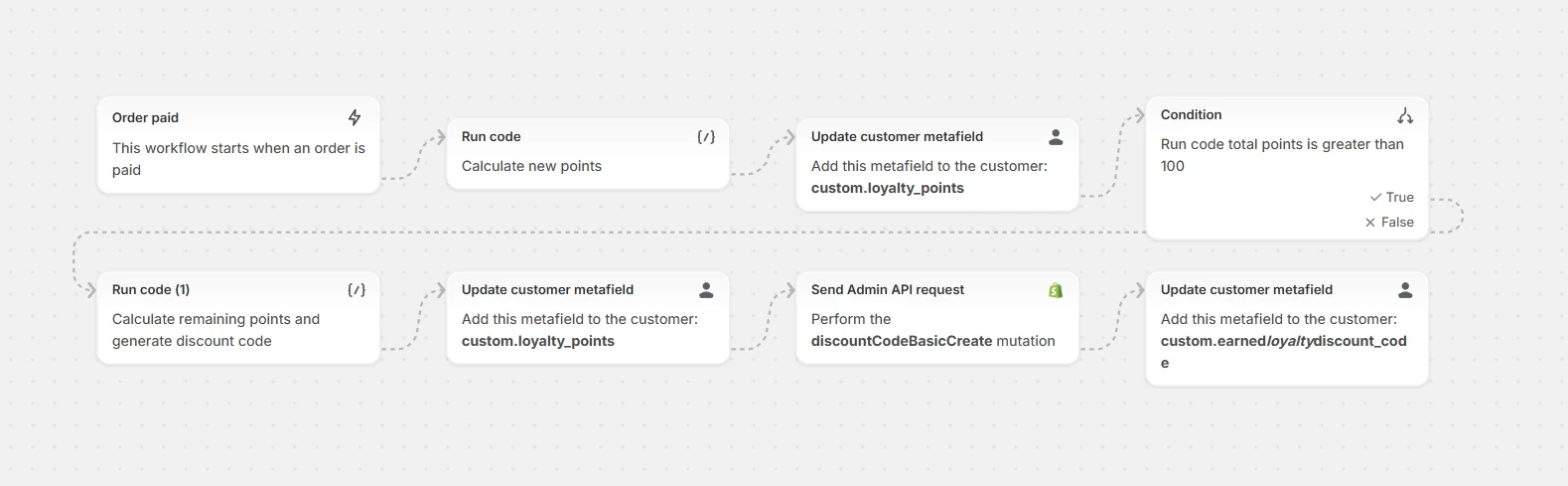Click the code braces icon beside Calculate new points
The height and width of the screenshot is (486, 1568).
point(706,137)
